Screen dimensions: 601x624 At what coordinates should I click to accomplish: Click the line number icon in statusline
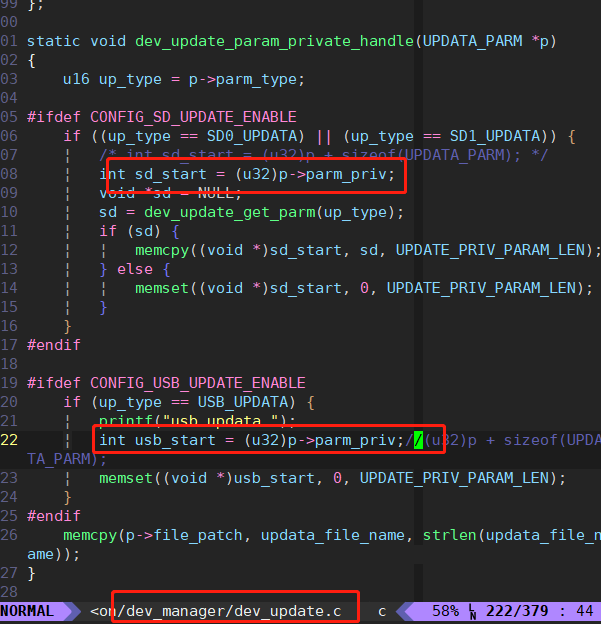472,612
